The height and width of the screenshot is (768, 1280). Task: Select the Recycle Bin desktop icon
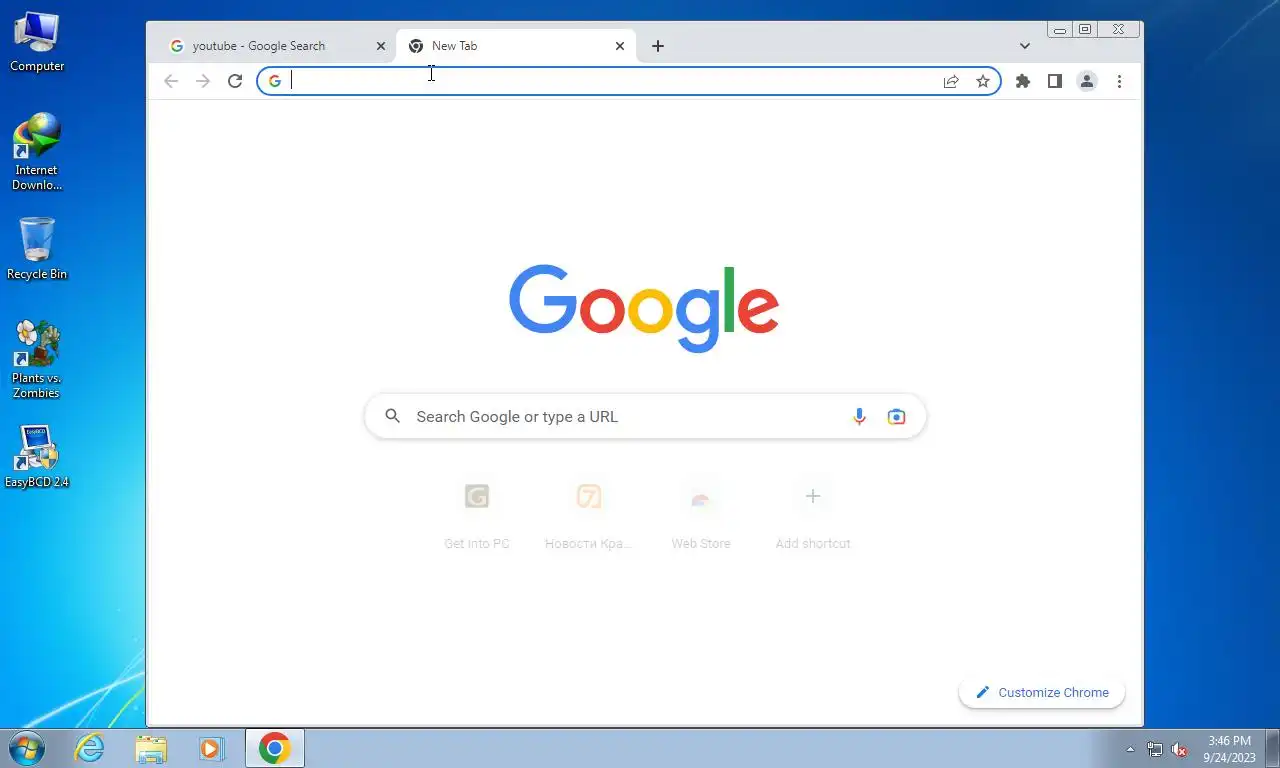coord(37,250)
